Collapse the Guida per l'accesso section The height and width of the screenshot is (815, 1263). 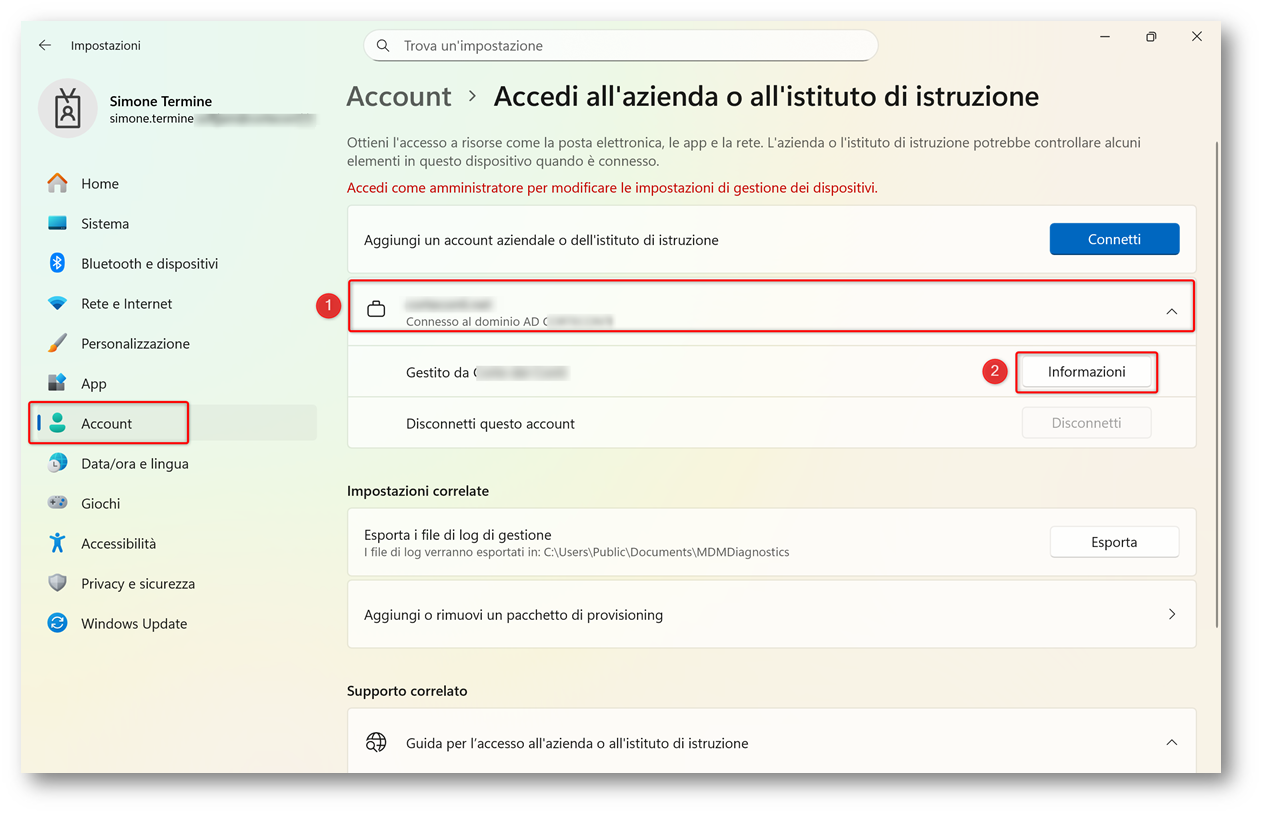(1171, 743)
